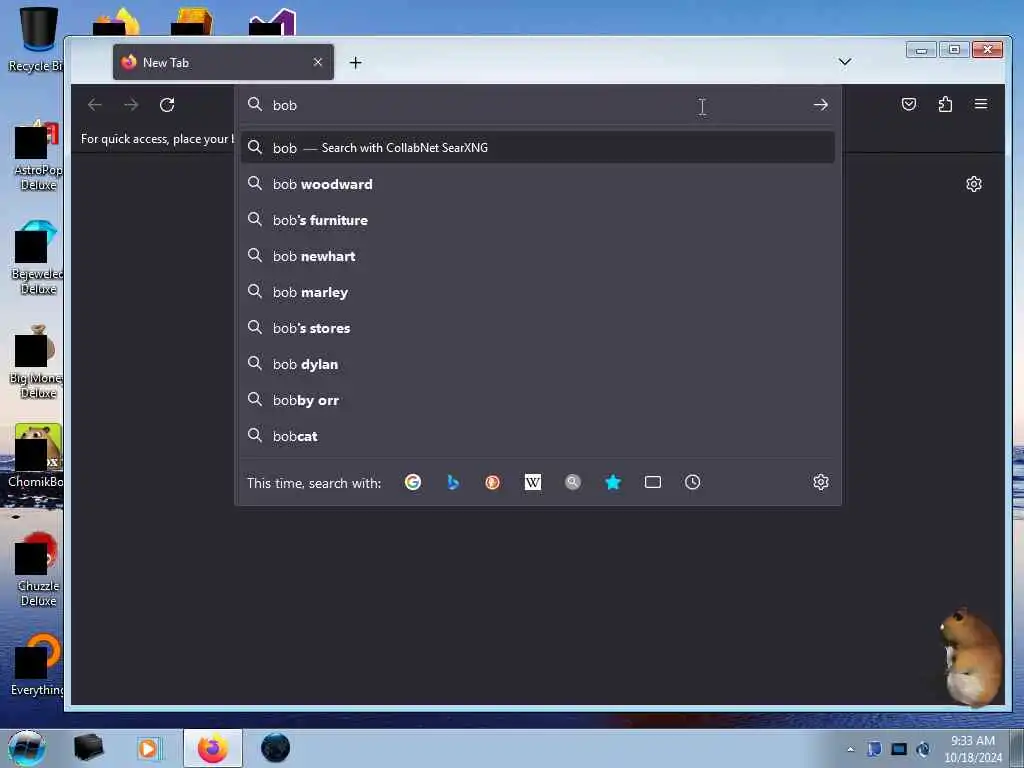The image size is (1024, 768).
Task: Click suggestion 'bobby orr'
Action: click(x=537, y=400)
